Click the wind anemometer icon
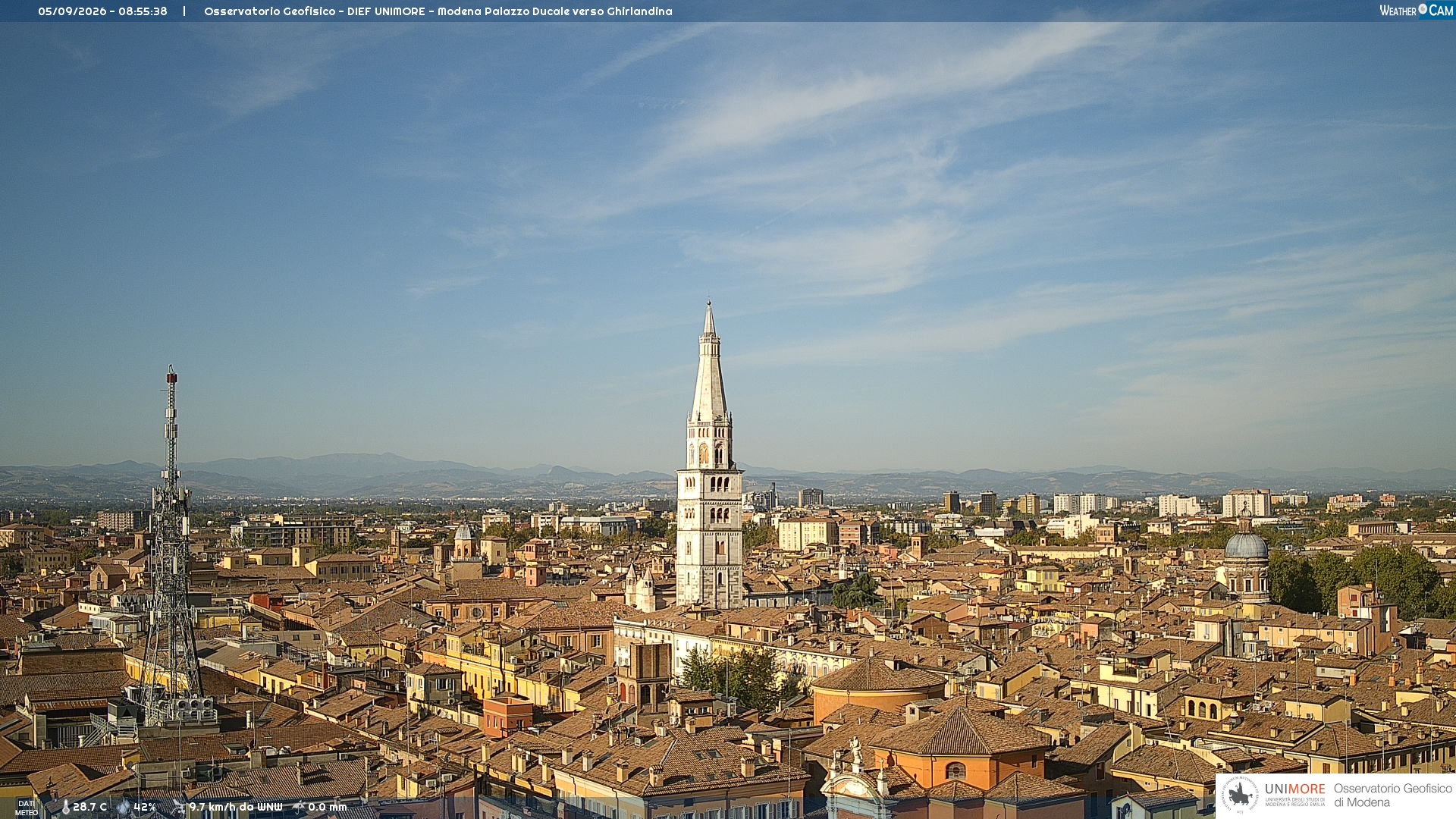This screenshot has width=1456, height=819. 178,807
